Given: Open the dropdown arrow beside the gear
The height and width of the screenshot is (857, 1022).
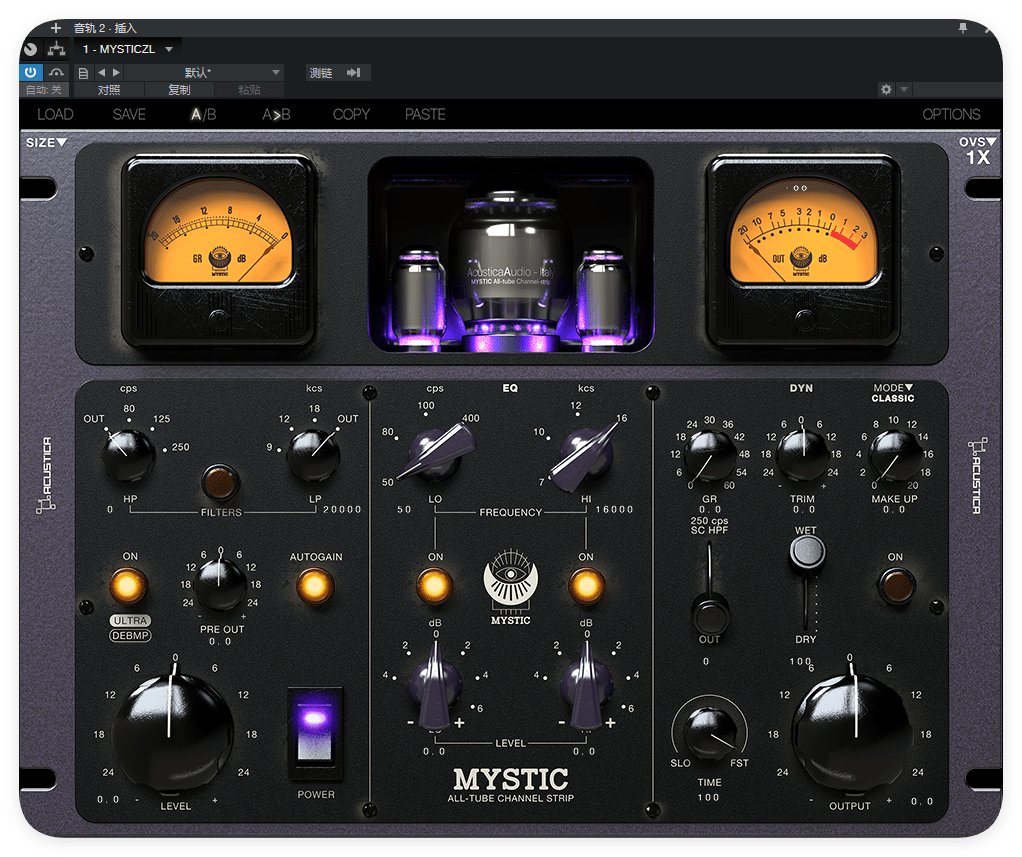Looking at the screenshot, I should point(903,89).
